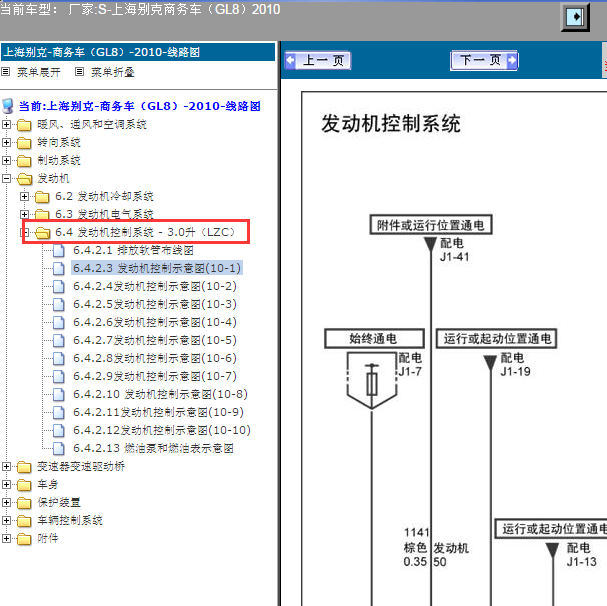The height and width of the screenshot is (606, 607).
Task: Collapse 6.4 发动机控制系统 node
Action: (25, 232)
